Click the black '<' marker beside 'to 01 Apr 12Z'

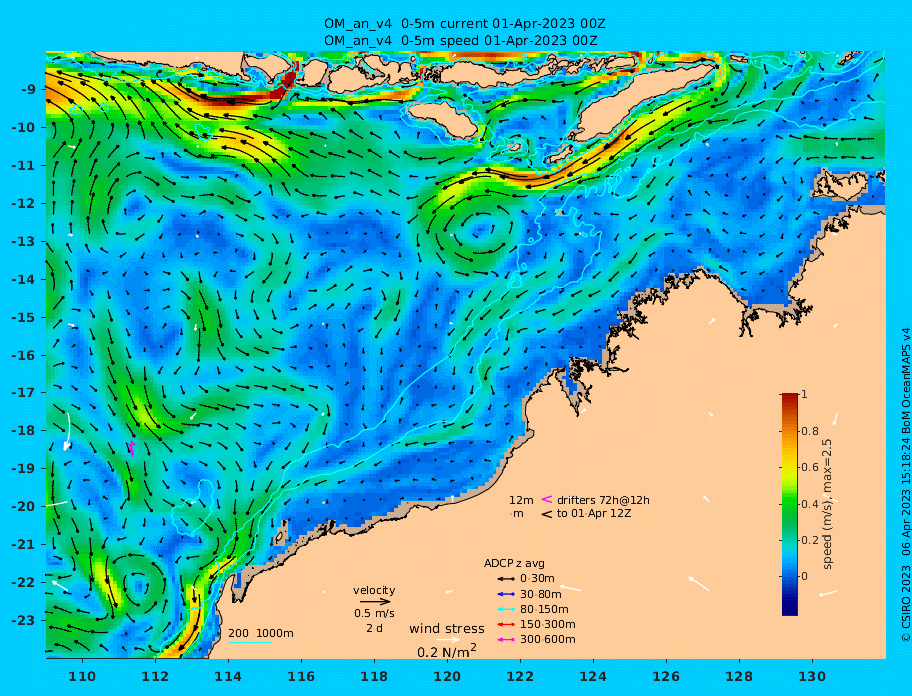point(547,514)
